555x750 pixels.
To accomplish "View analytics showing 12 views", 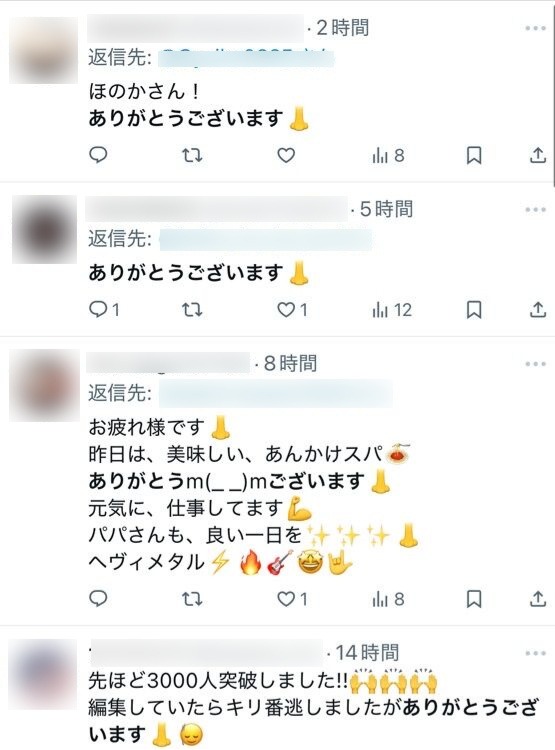I will (x=392, y=310).
